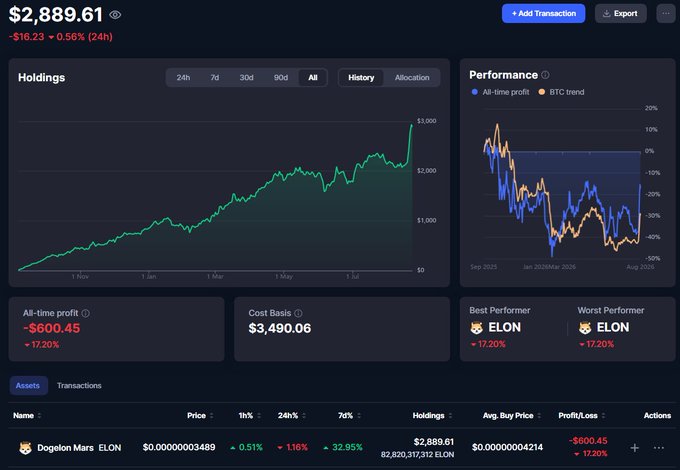The width and height of the screenshot is (680, 470).
Task: Add a transaction via ELON row plus icon
Action: coord(634,448)
